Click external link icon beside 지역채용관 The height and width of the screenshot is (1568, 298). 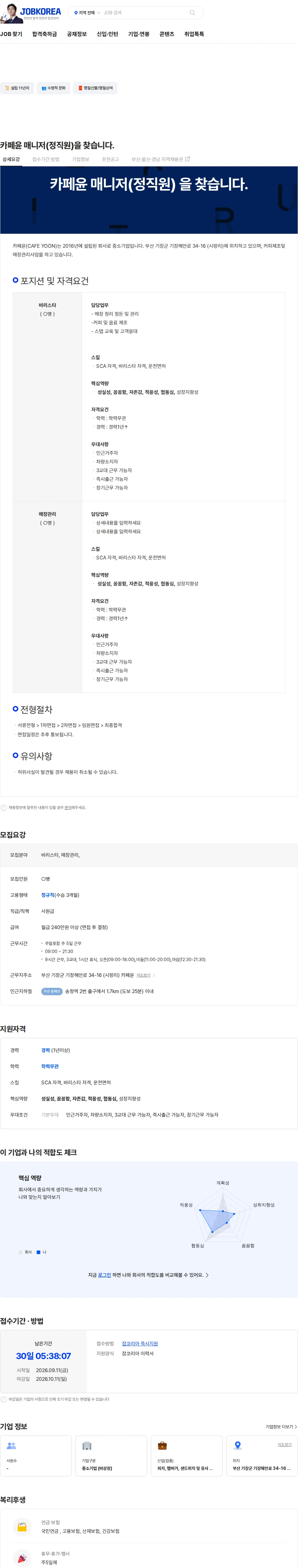[187, 159]
